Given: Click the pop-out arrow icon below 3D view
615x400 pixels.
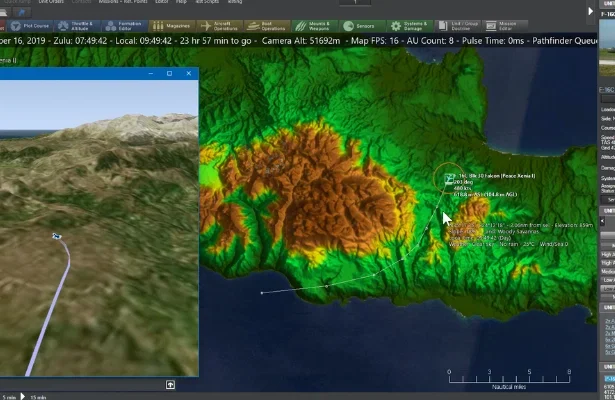Looking at the screenshot, I should coord(170,385).
